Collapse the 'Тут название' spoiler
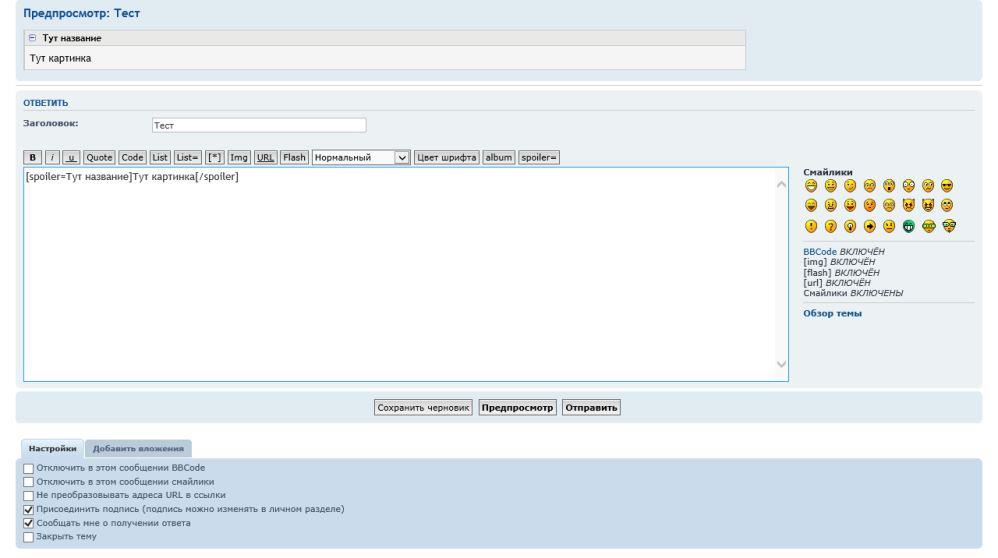Screen dimensions: 998x558 [32, 38]
